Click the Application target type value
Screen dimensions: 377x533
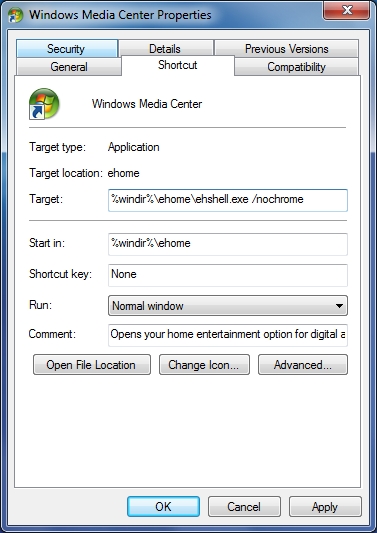point(134,147)
